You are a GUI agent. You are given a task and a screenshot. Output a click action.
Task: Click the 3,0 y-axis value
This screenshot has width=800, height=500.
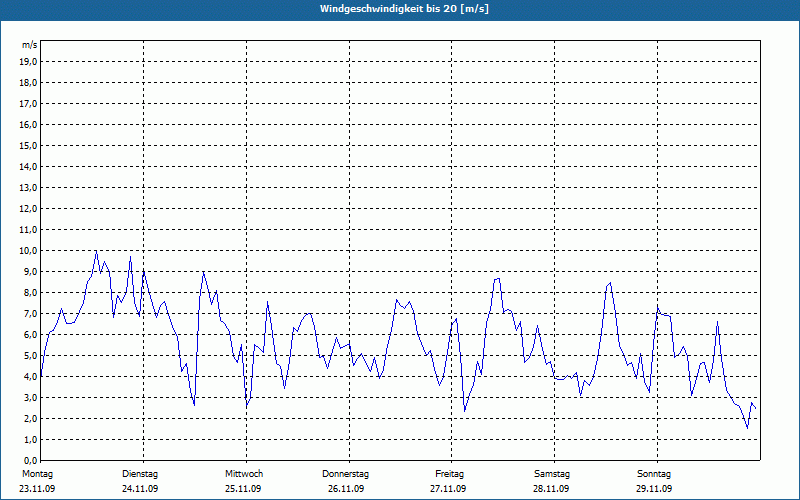point(30,397)
